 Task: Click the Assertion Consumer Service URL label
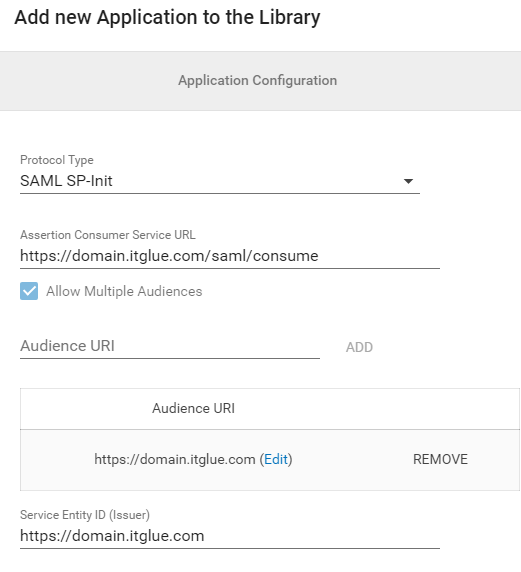pyautogui.click(x=108, y=235)
